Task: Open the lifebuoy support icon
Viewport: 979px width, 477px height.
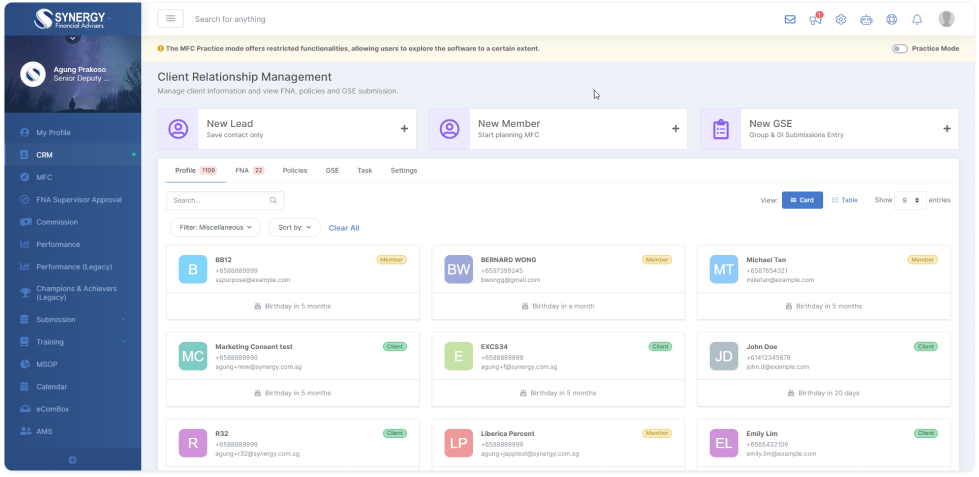Action: 891,19
